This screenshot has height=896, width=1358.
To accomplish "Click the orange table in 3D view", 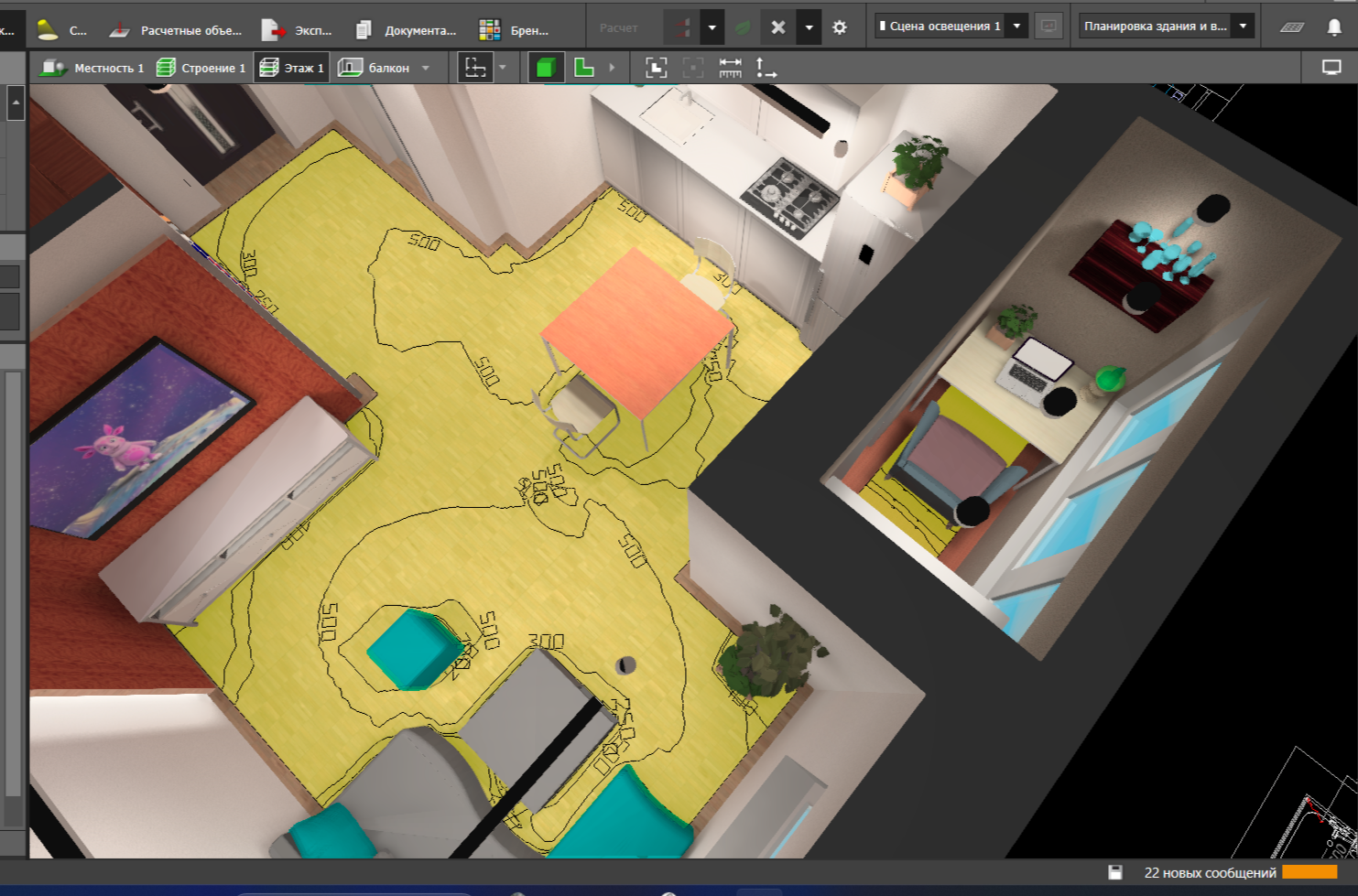I will pos(638,331).
